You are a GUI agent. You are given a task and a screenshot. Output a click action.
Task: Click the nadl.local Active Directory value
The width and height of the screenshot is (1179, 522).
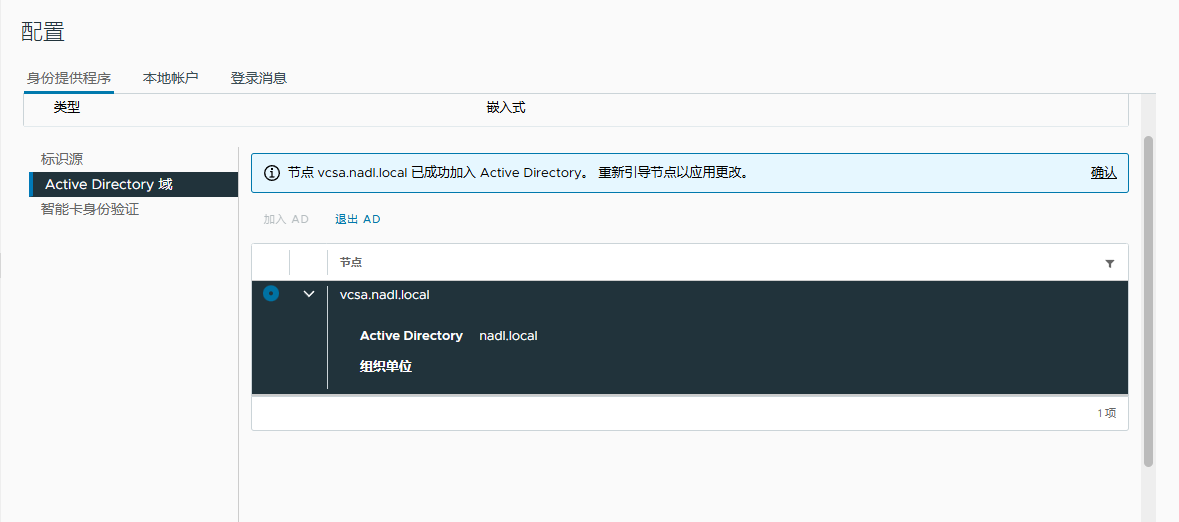pos(508,336)
